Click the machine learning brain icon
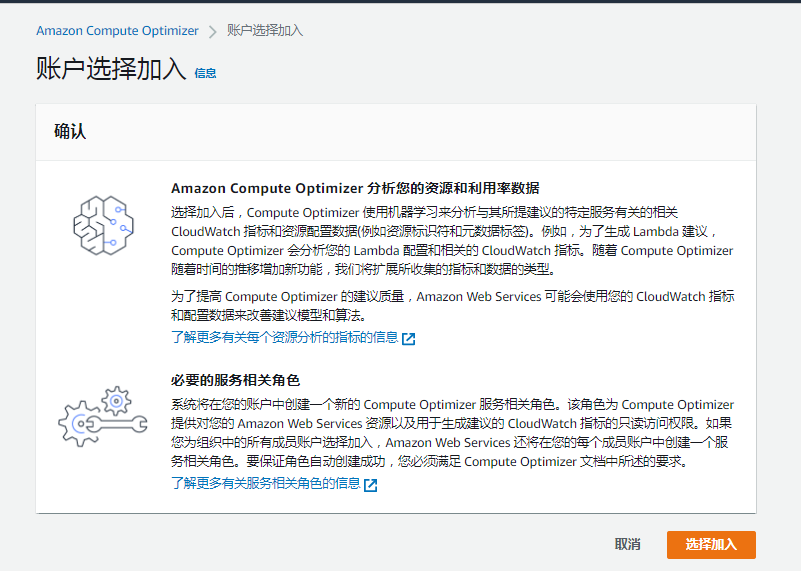The height and width of the screenshot is (571, 801). coord(104,225)
